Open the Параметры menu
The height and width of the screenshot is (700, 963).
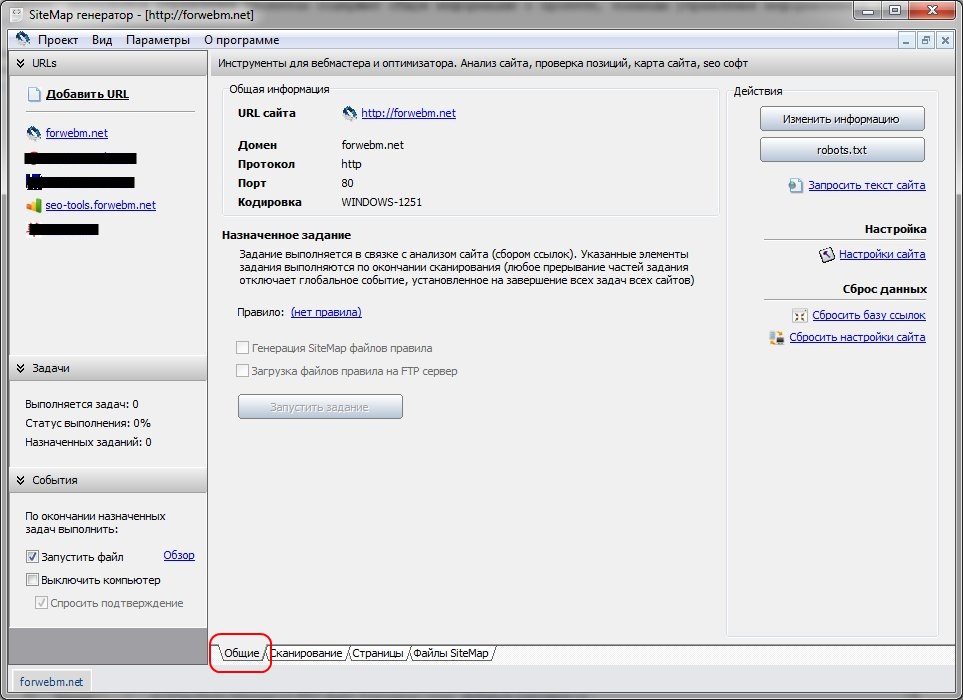pos(157,40)
